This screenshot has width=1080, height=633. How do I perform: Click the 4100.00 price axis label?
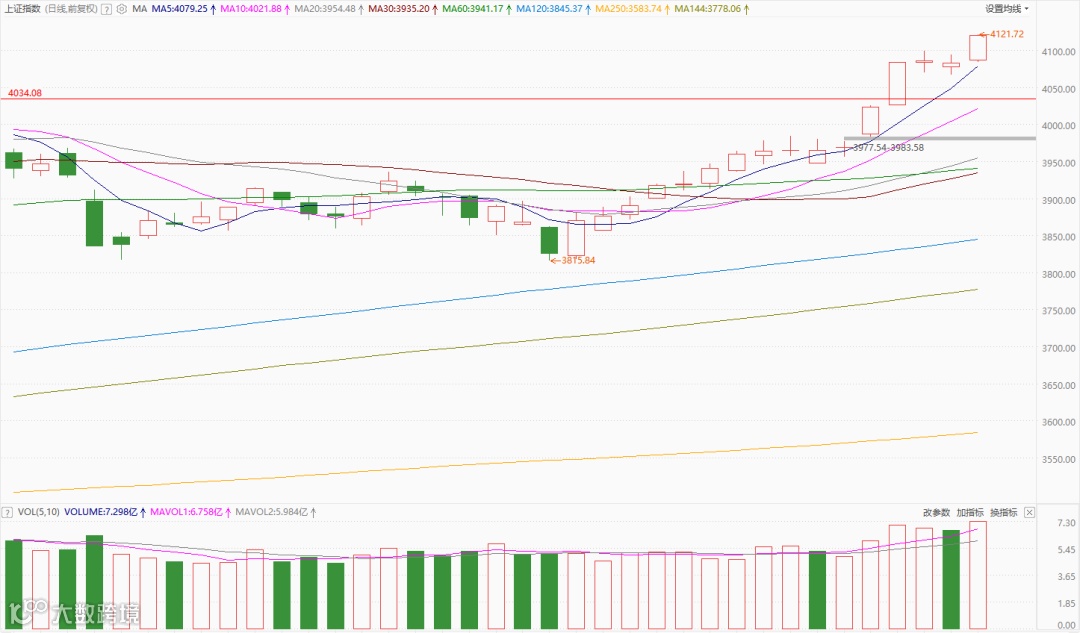pyautogui.click(x=1059, y=52)
